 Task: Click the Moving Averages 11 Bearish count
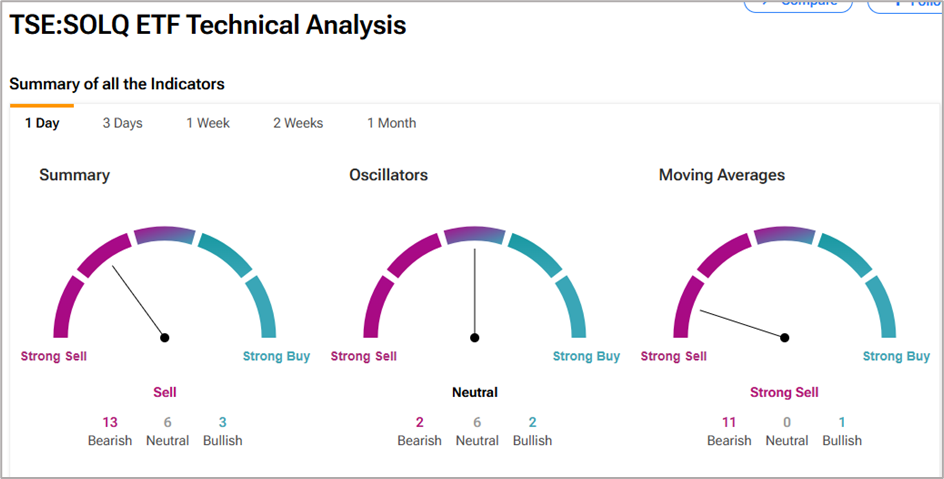pyautogui.click(x=729, y=422)
